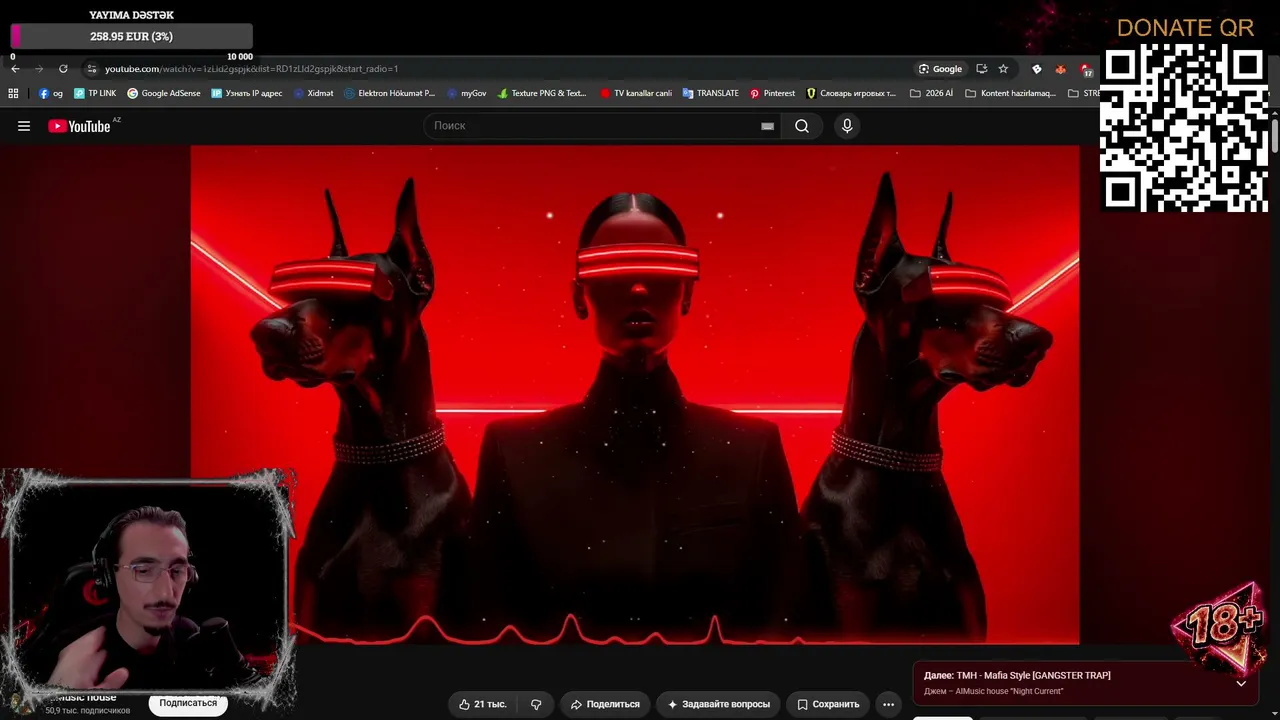Install app icon in address bar
This screenshot has height=720, width=1280.
981,69
